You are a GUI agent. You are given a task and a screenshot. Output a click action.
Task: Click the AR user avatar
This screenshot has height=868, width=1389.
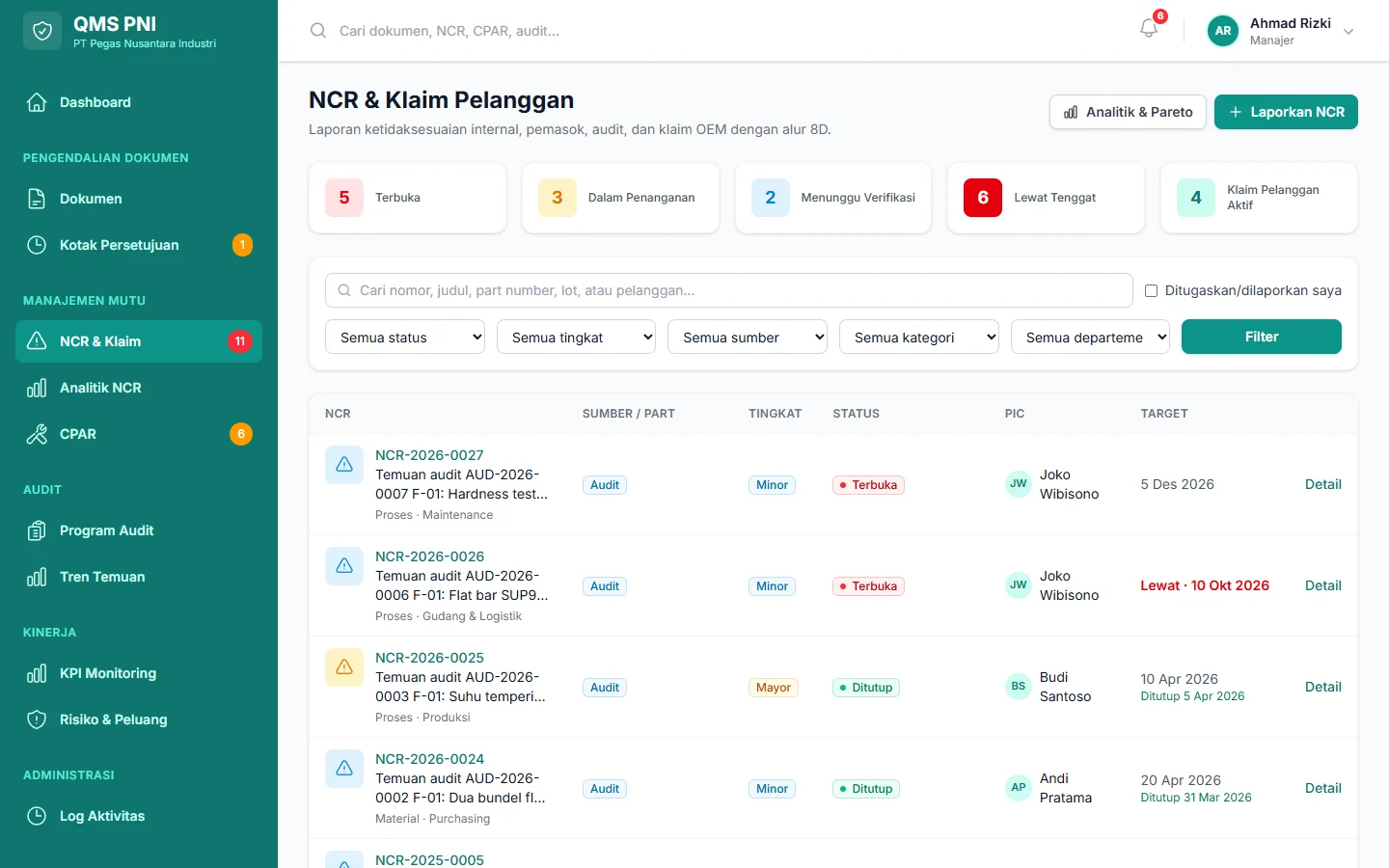click(x=1223, y=31)
